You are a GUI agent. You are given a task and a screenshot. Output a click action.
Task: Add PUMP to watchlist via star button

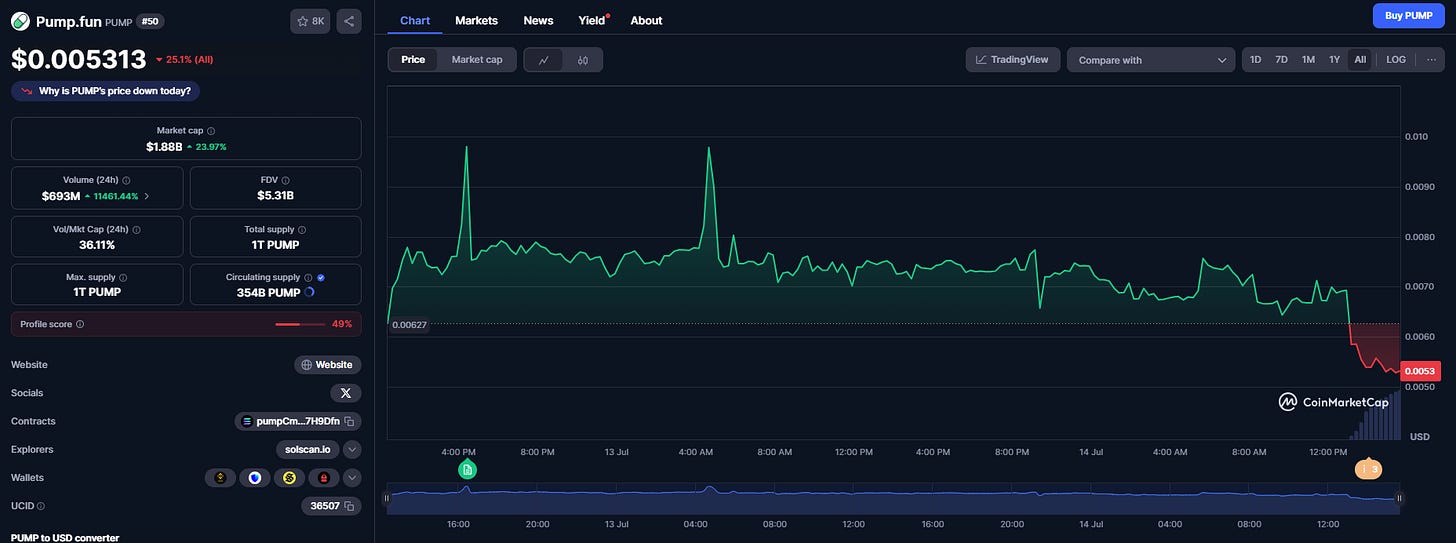[x=311, y=21]
